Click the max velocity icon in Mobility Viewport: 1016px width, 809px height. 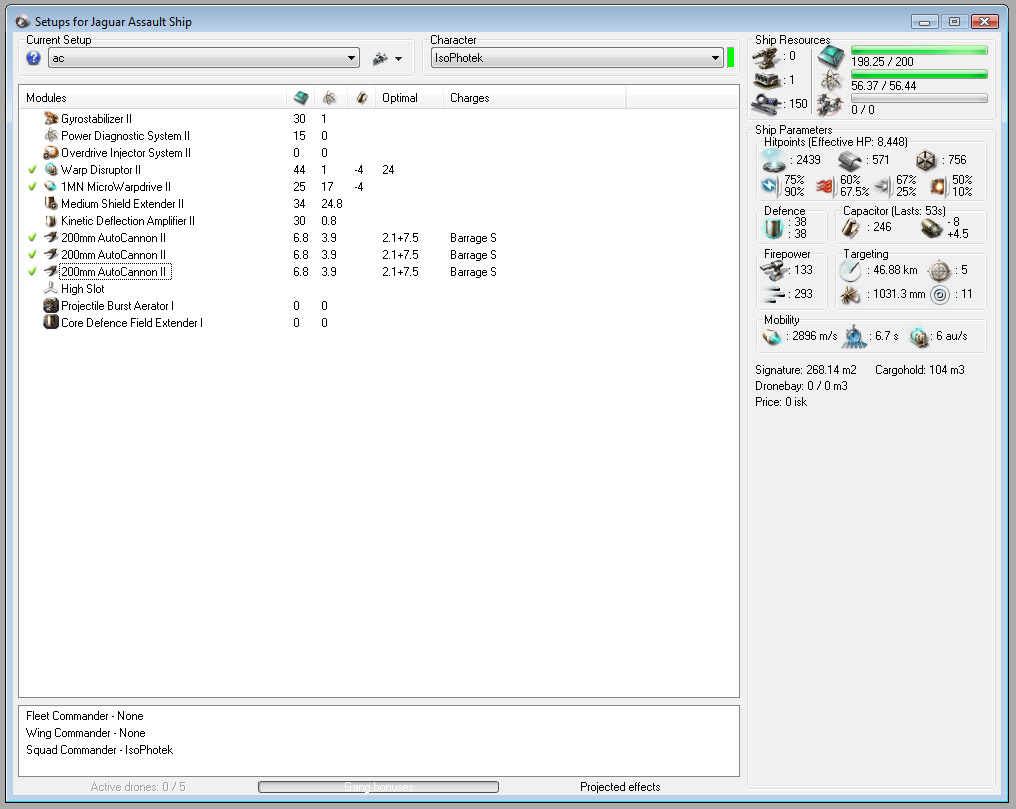coord(772,337)
